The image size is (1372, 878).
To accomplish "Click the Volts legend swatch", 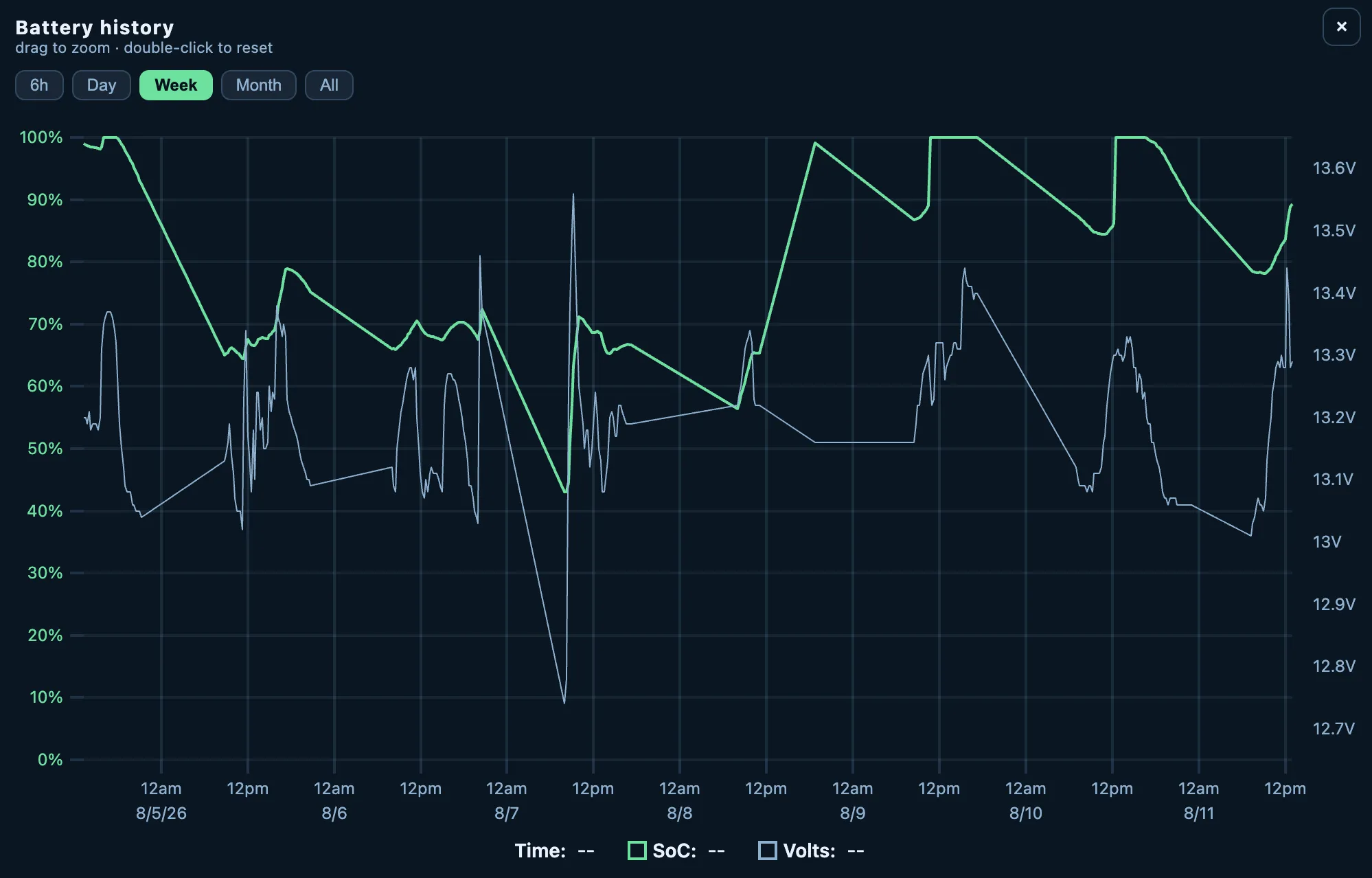I will point(768,851).
